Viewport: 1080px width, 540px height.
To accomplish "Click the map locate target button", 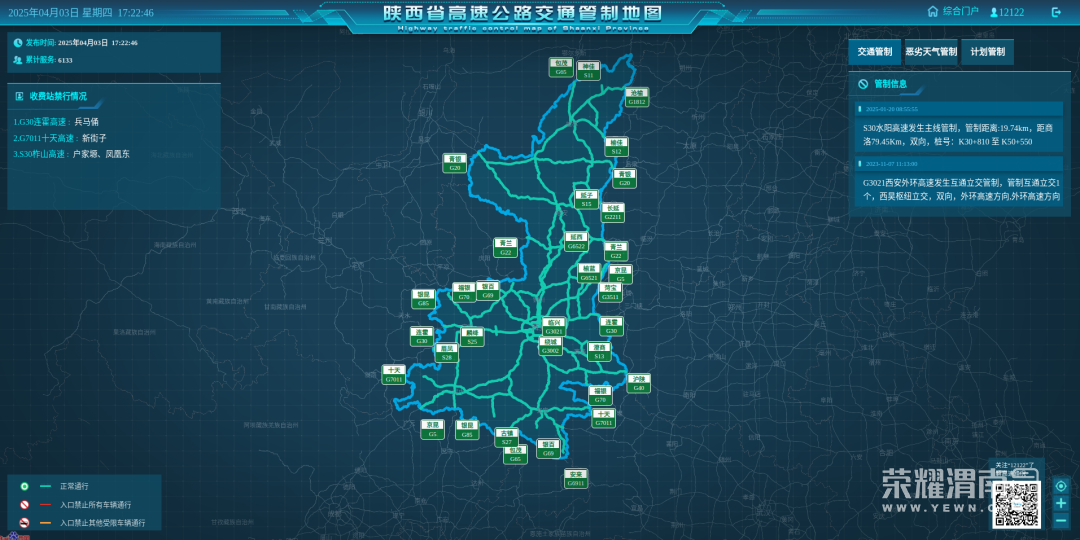I will coord(1061,486).
